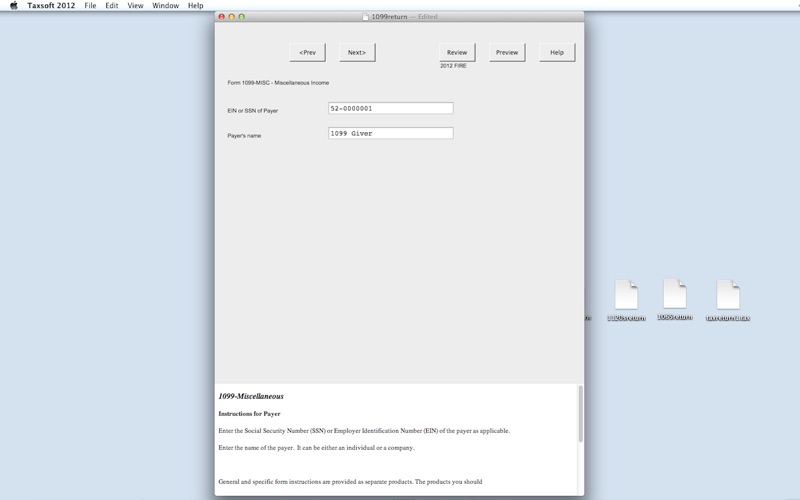Viewport: 800px width, 500px height.
Task: Click the Review button
Action: tap(457, 53)
